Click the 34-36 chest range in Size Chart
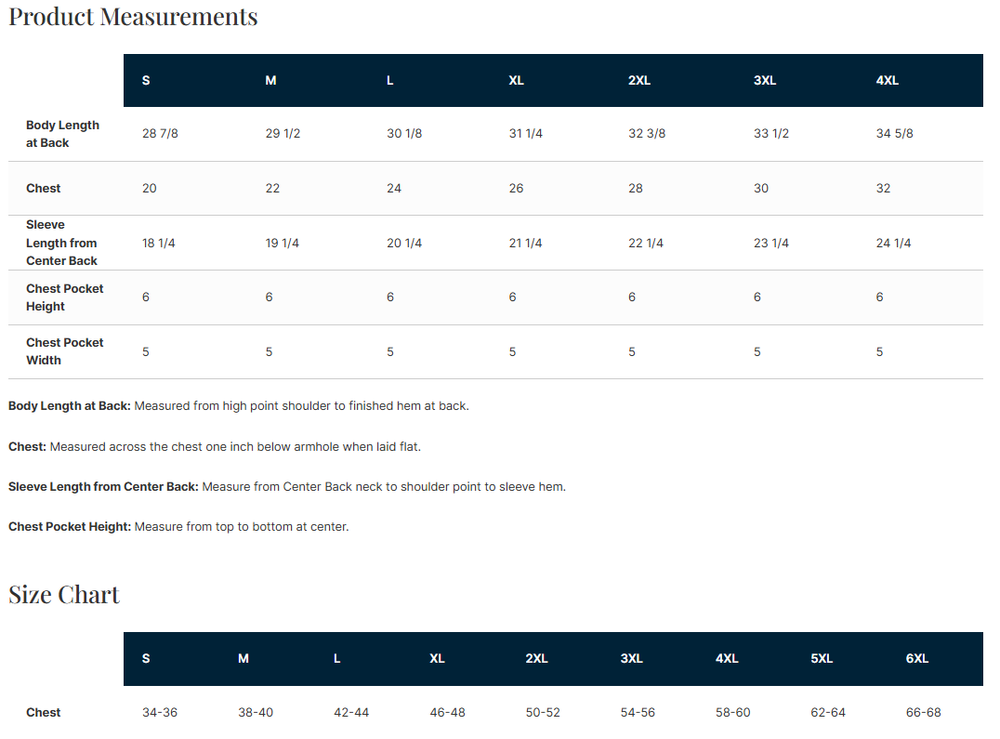Viewport: 1000px width, 739px height. click(160, 713)
